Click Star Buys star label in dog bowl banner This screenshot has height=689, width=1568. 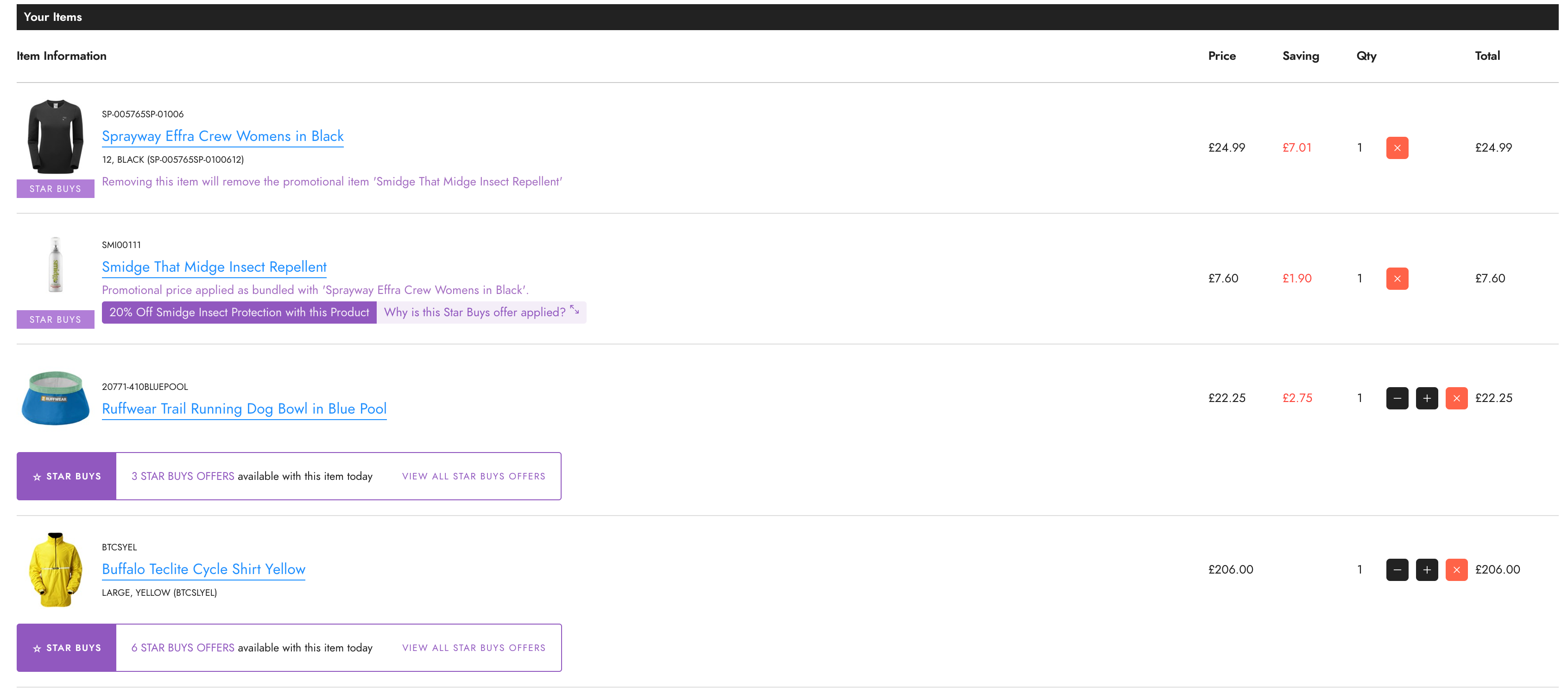tap(66, 476)
